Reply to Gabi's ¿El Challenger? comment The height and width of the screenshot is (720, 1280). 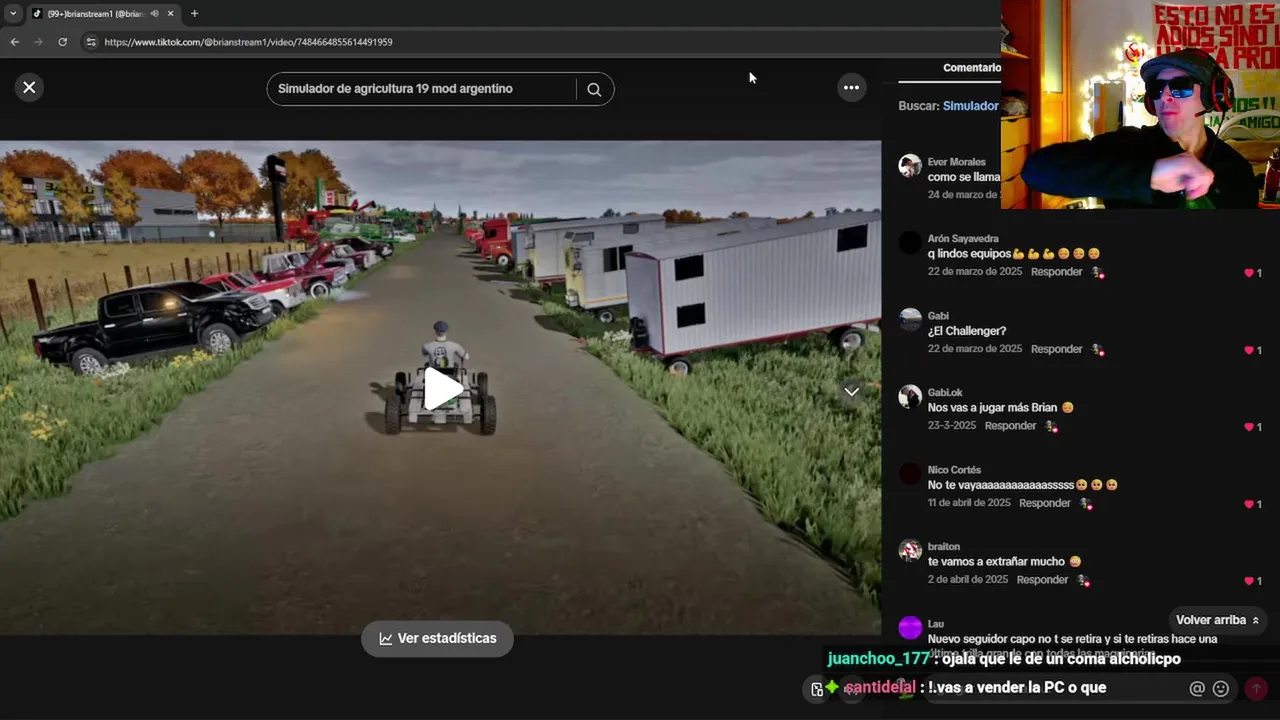tap(1056, 349)
